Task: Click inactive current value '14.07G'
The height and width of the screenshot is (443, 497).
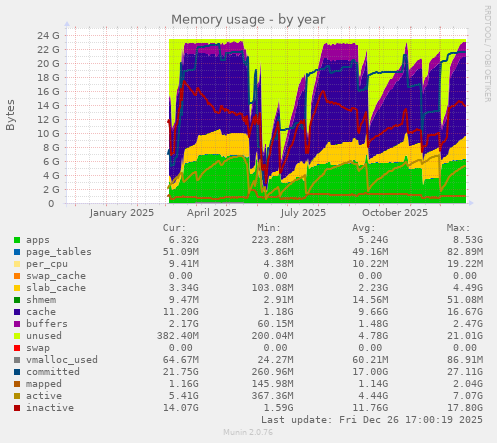Action: point(180,408)
